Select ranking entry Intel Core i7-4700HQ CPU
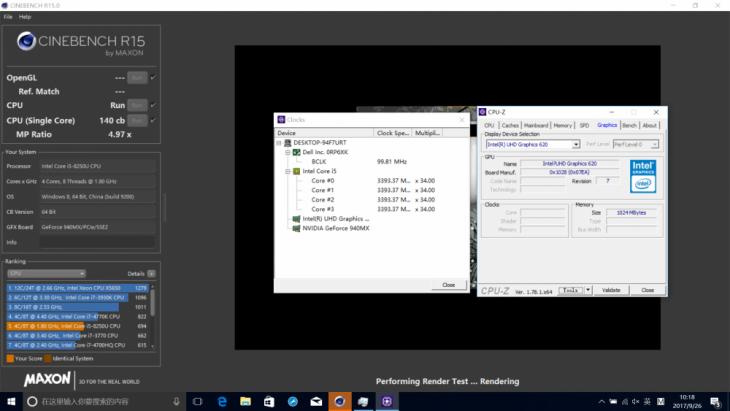Viewport: 730px width, 411px height. coord(77,345)
